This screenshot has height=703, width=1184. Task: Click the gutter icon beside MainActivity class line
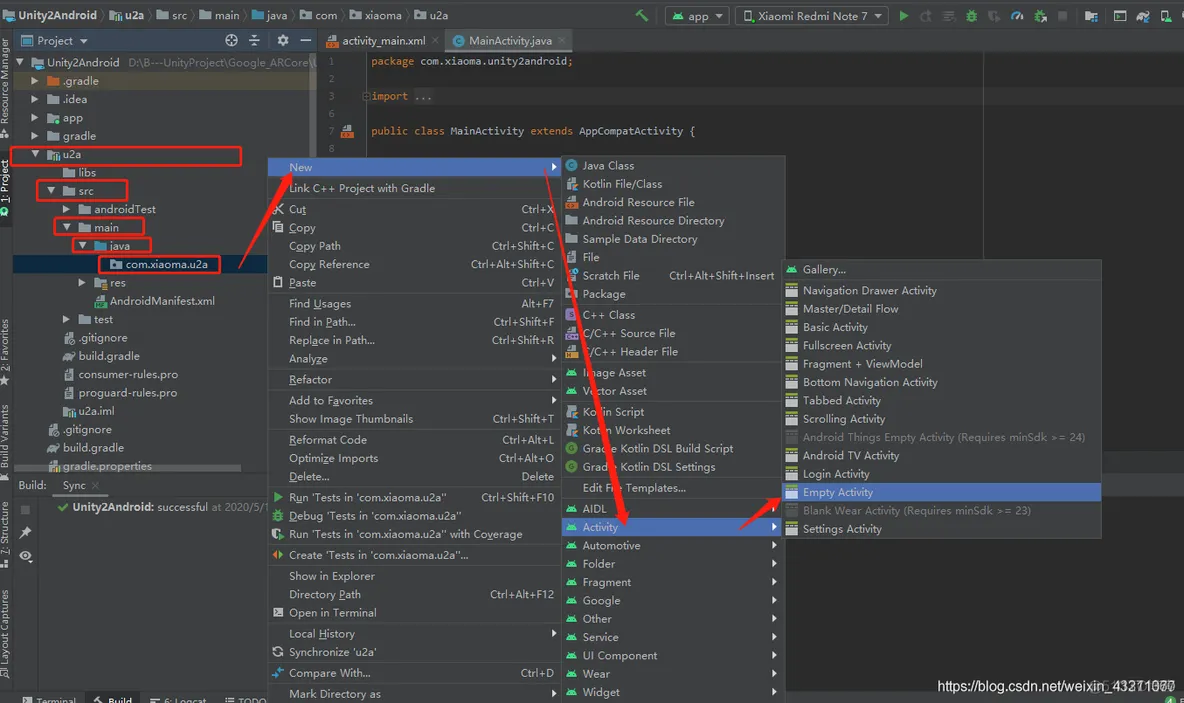(x=347, y=131)
